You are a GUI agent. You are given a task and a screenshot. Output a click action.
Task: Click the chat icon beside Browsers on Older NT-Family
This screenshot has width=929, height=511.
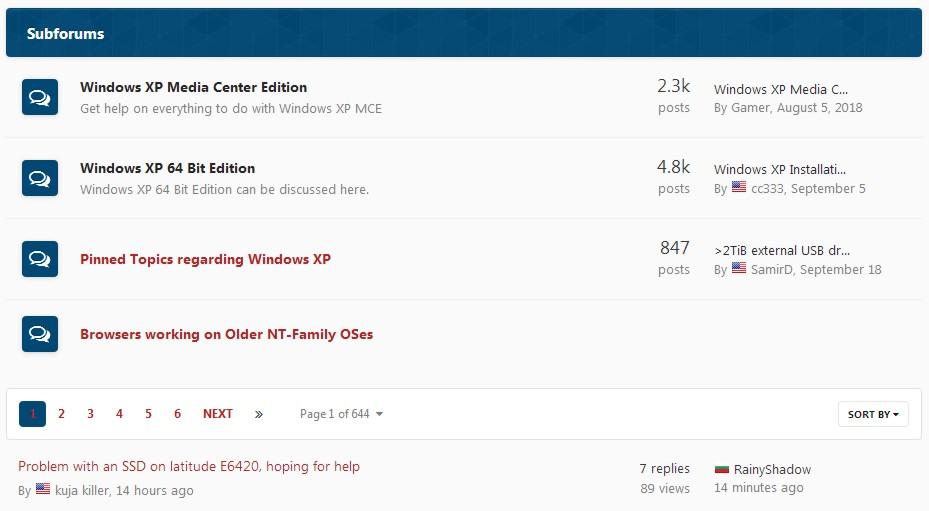coord(40,334)
